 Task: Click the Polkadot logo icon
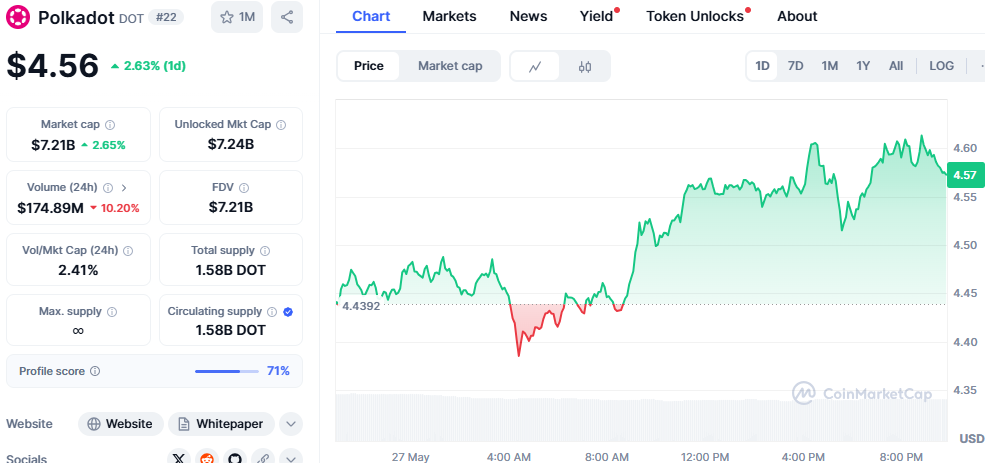click(x=18, y=17)
